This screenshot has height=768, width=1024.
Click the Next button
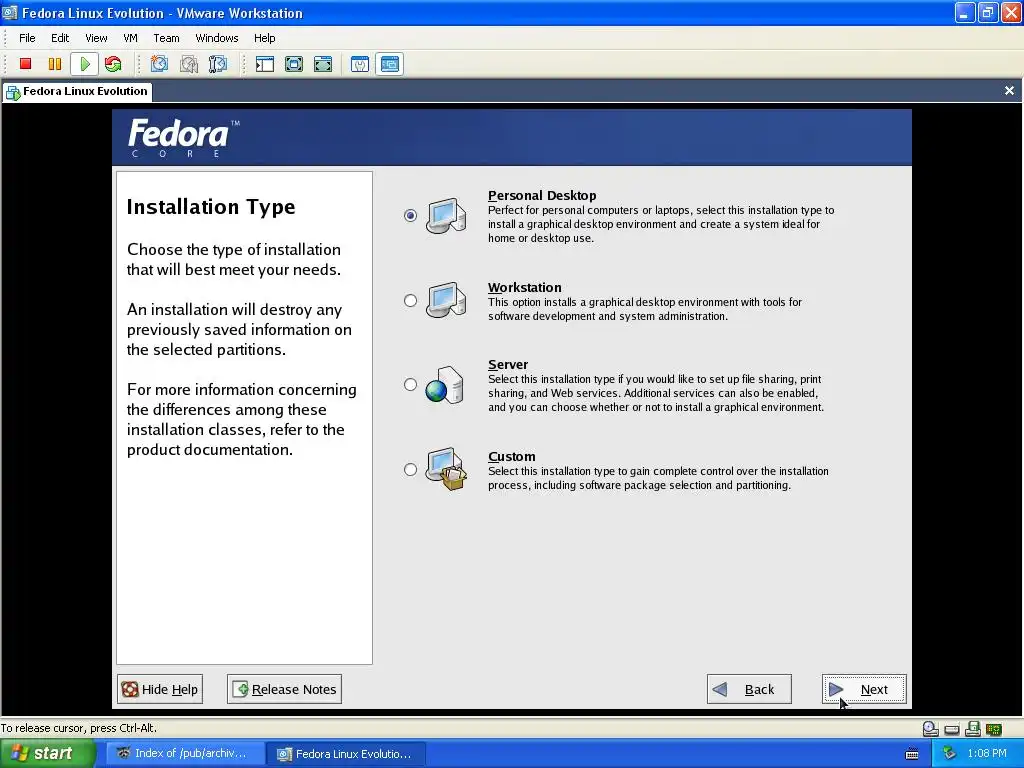pyautogui.click(x=864, y=689)
